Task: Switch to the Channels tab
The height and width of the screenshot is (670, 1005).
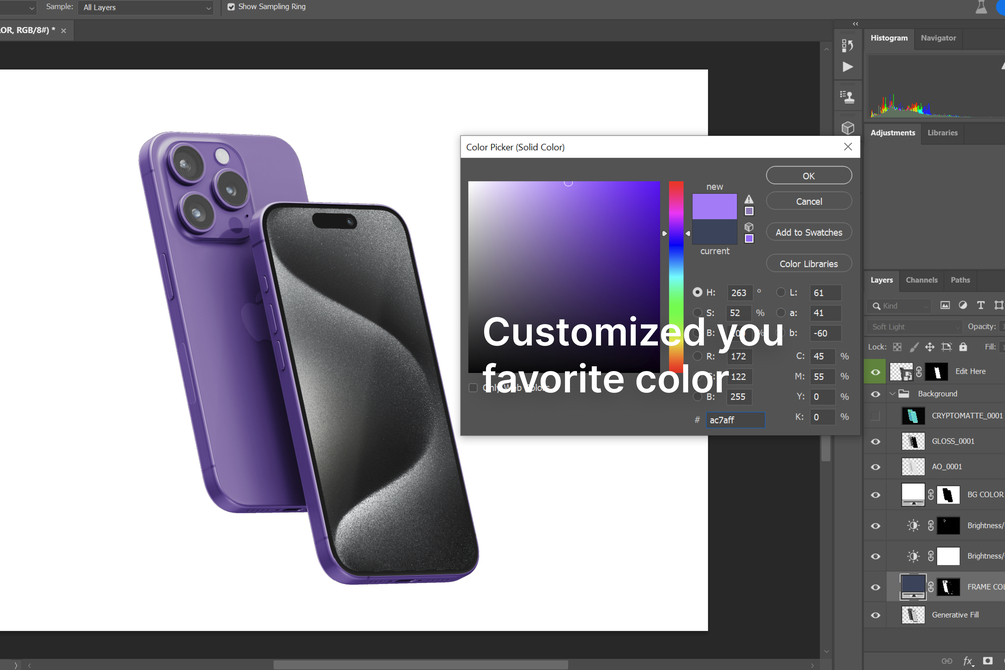Action: [x=921, y=280]
